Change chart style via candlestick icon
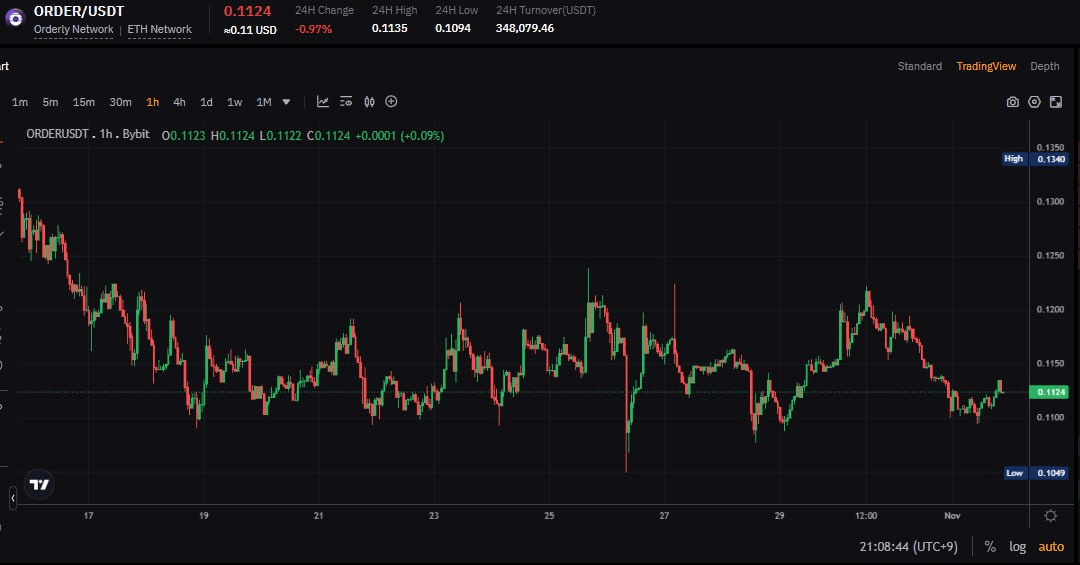The image size is (1080, 565). click(369, 102)
